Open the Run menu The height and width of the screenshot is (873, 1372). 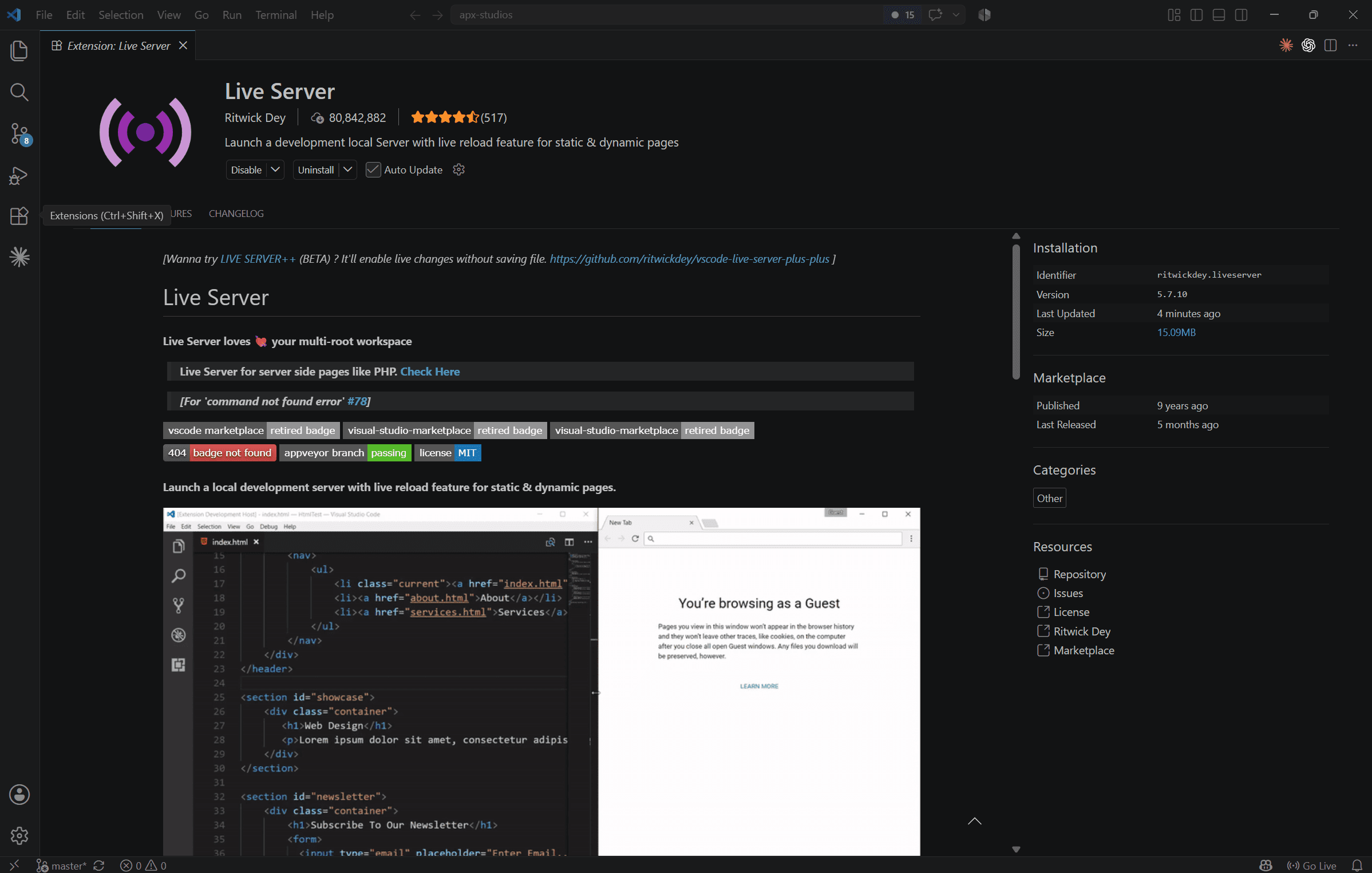click(x=232, y=15)
